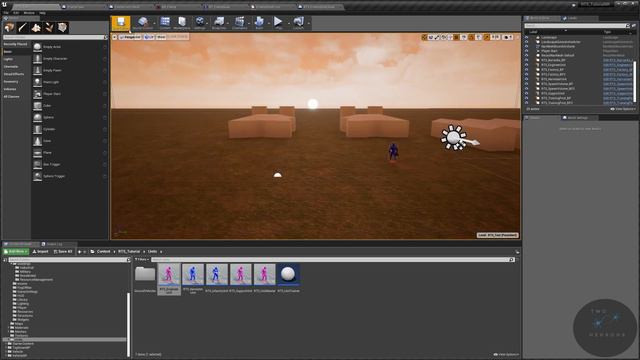Screen dimensions: 640x360
Task: Click the Save Current toolbar button
Action: [121, 23]
